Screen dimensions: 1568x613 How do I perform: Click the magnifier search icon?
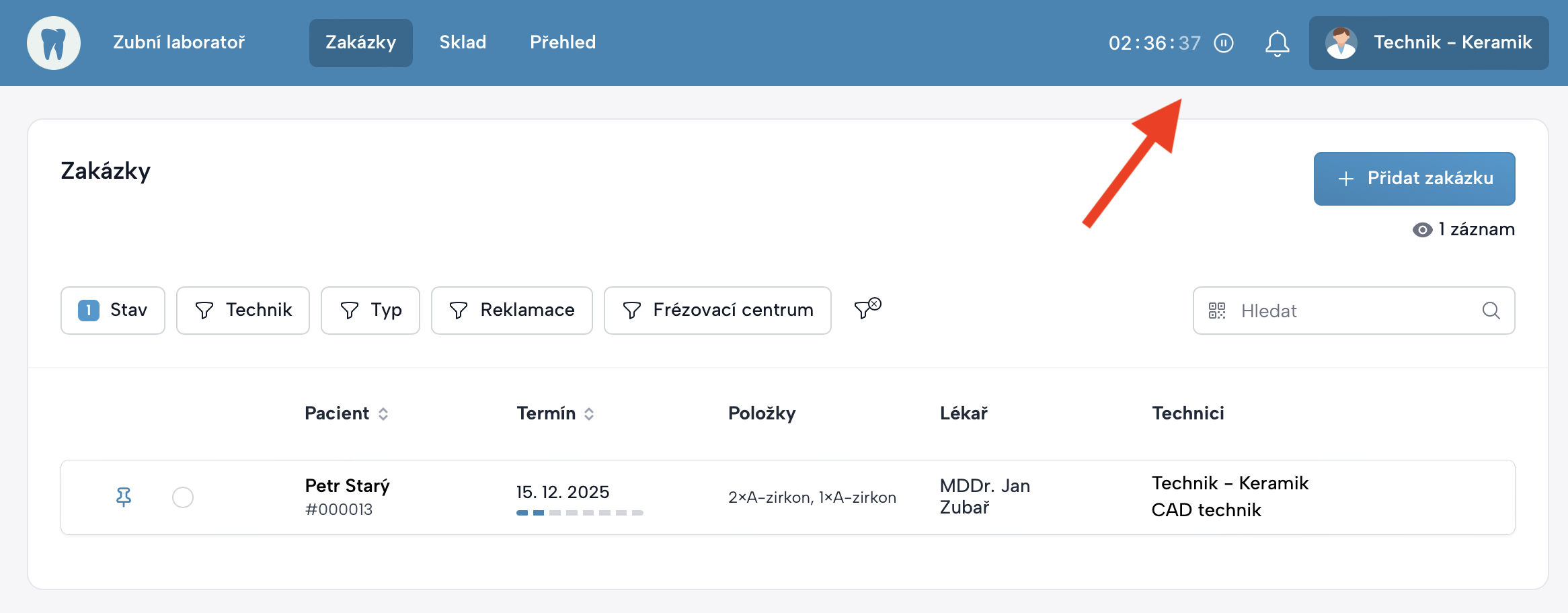click(1491, 311)
